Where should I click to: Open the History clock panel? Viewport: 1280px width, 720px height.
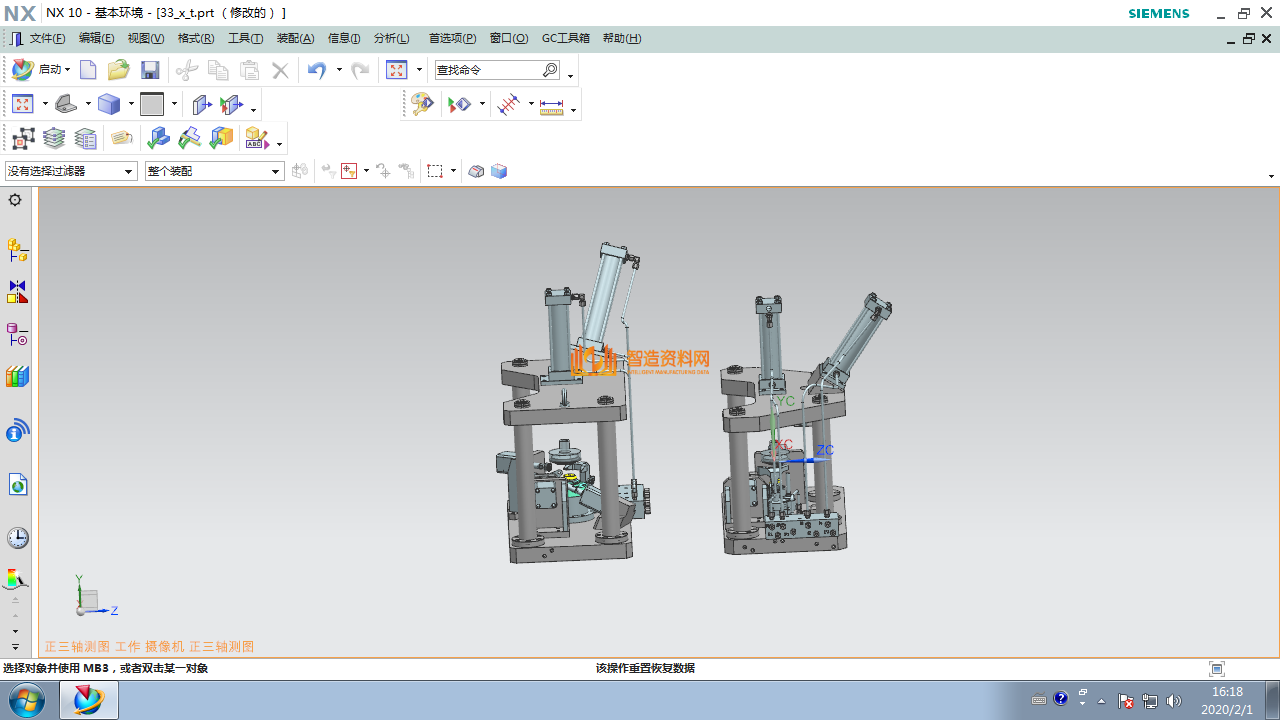17,538
